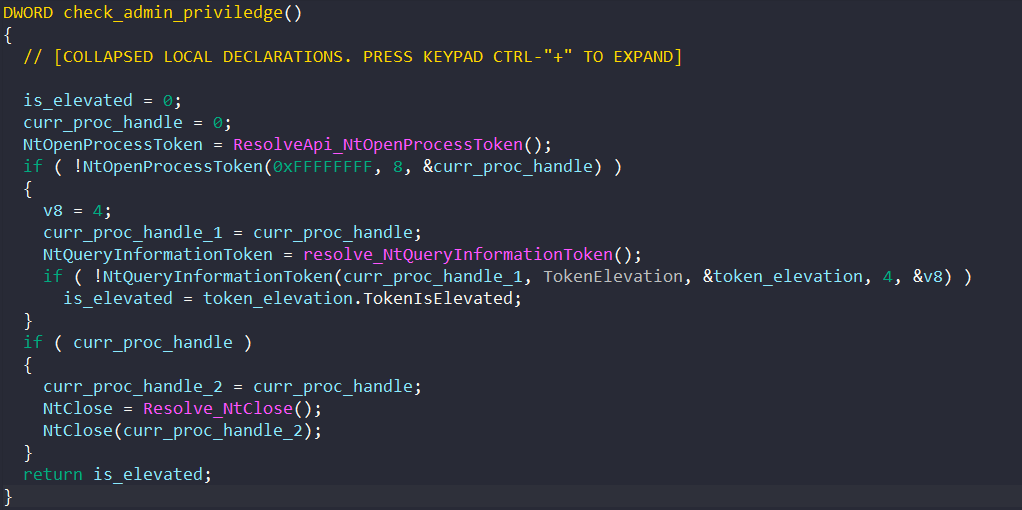Open the ResolveApi_NtOpenProcessToken function call
Viewport: 1022px width, 510px height.
(378, 144)
